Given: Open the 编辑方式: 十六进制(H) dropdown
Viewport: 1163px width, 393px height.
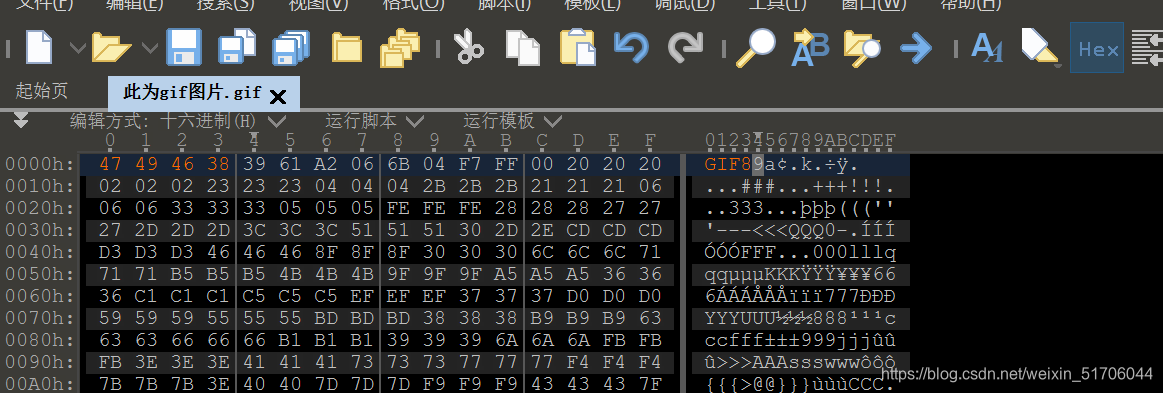Looking at the screenshot, I should 178,121.
